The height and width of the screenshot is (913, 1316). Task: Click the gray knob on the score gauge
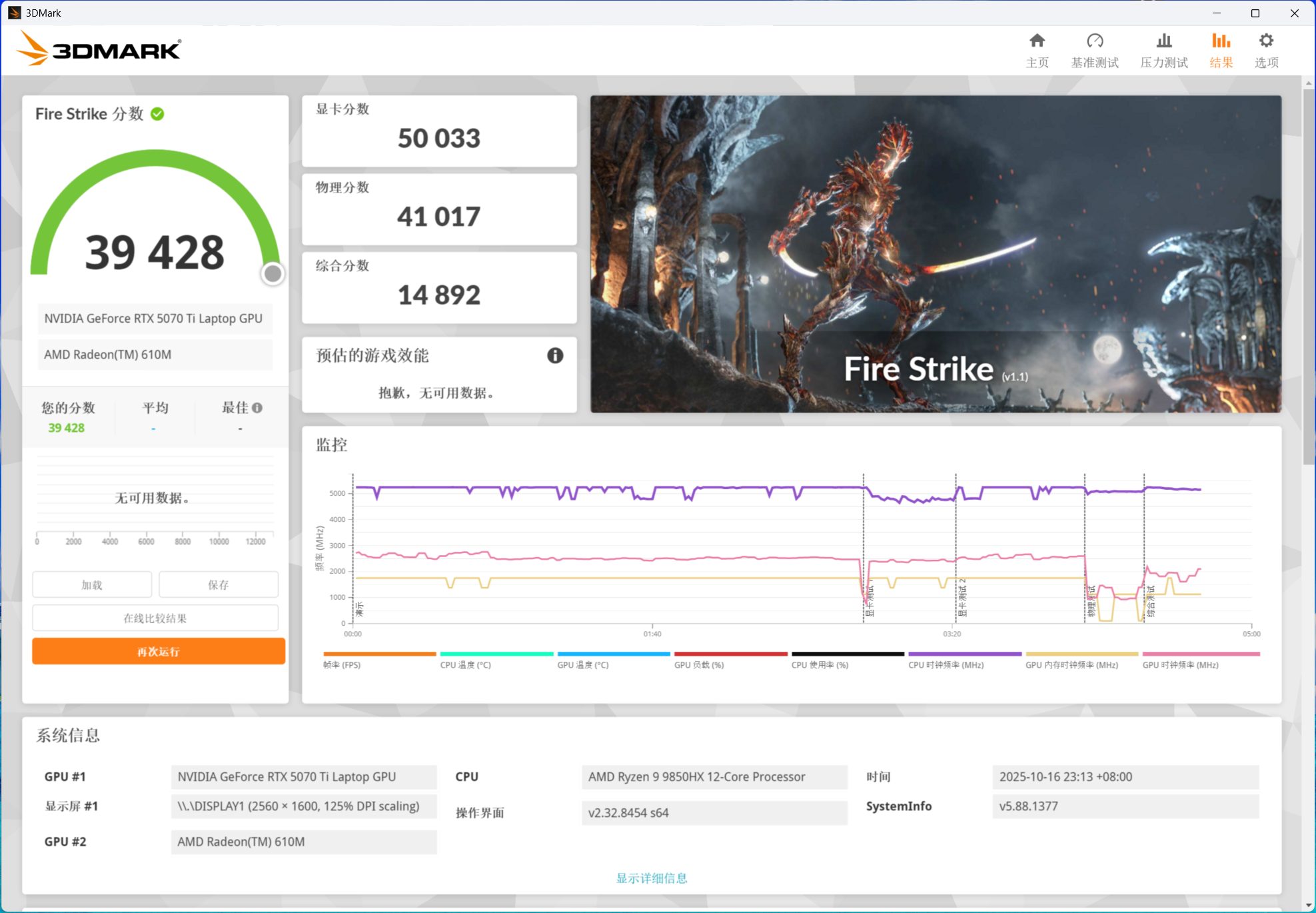273,273
